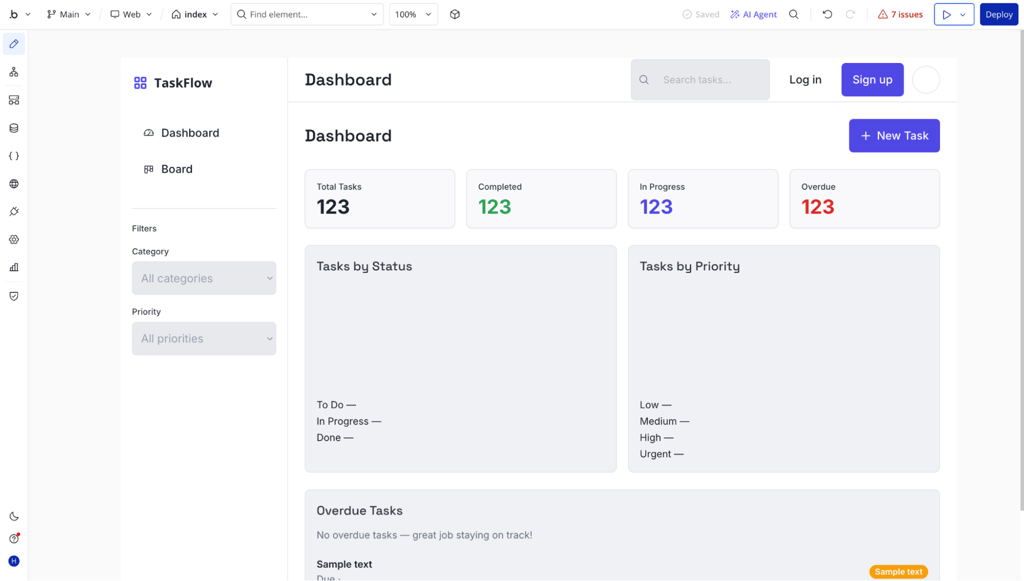Click the editor search magnifier icon
Viewport: 1024px width, 581px height.
(793, 14)
